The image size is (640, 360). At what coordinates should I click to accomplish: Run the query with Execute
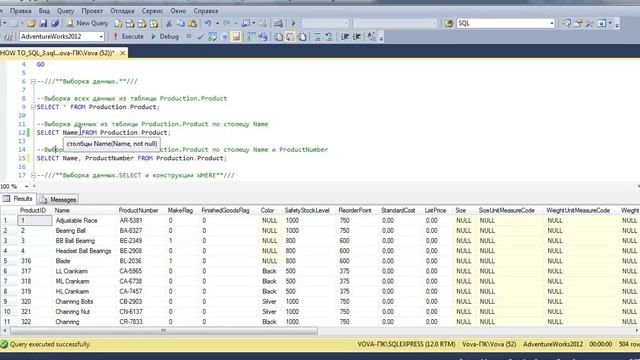[x=128, y=37]
